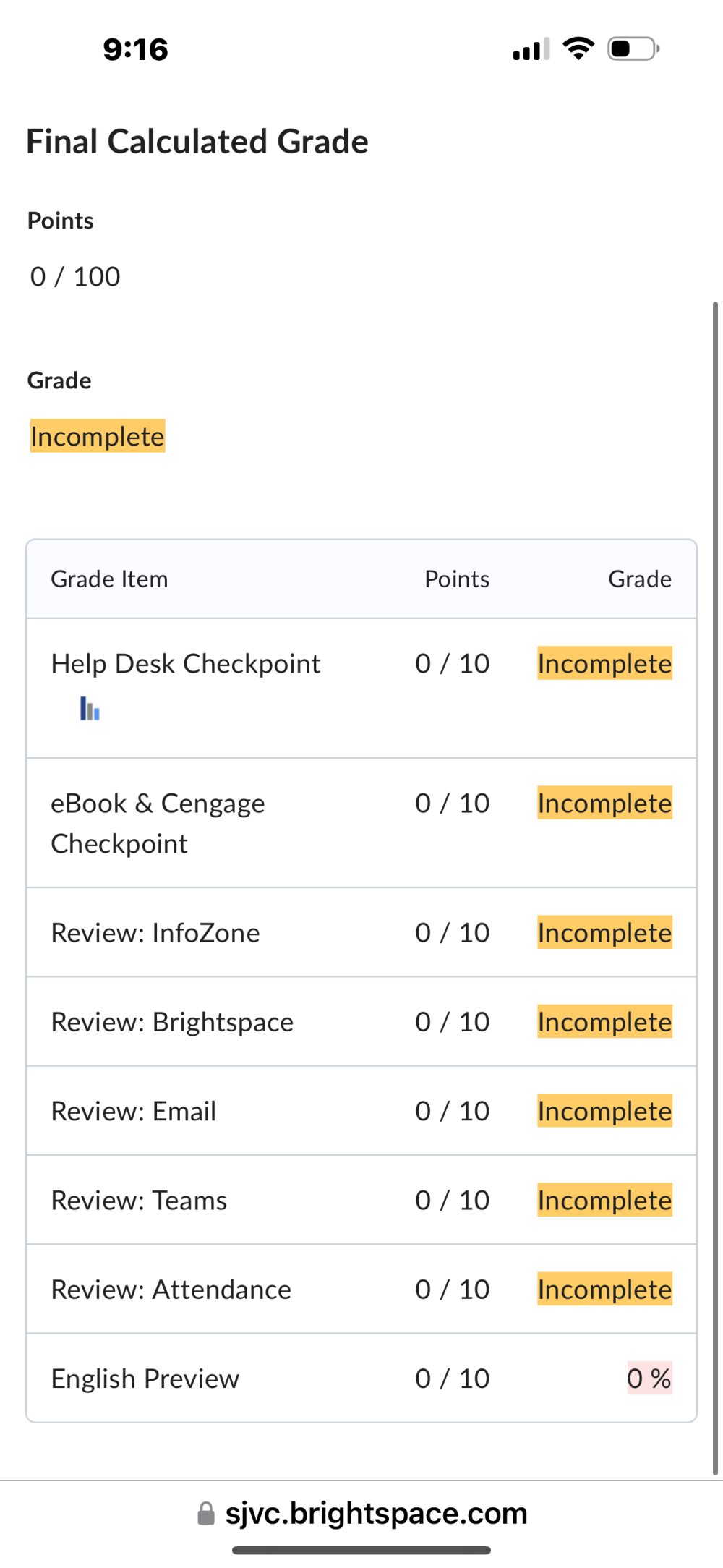Select the Help Desk Checkpoint grade item
Screen dimensions: 723x1568
coord(185,664)
